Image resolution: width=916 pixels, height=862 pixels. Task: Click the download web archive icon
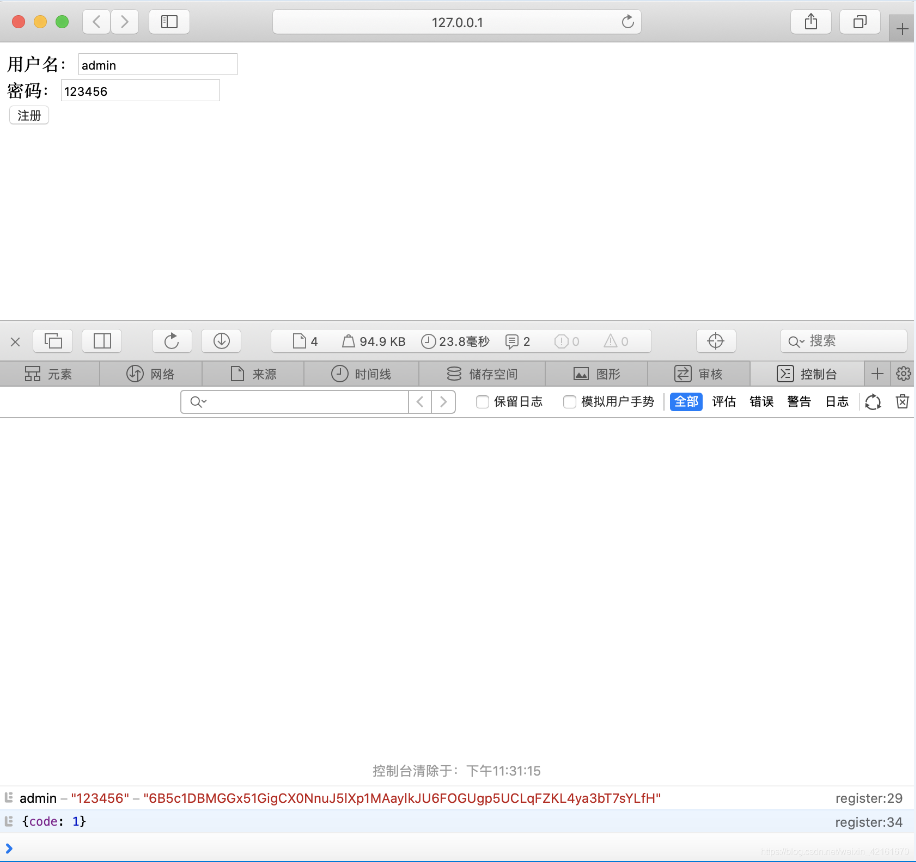point(221,341)
